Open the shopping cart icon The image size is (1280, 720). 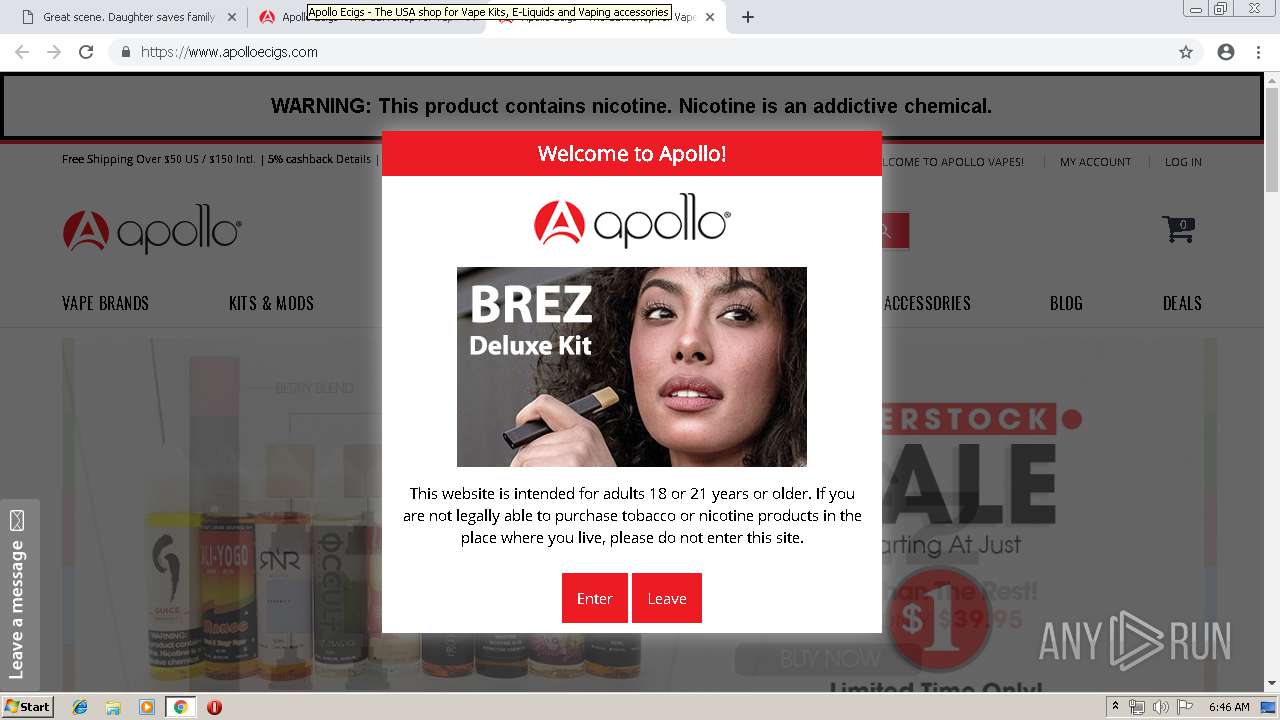tap(1178, 229)
